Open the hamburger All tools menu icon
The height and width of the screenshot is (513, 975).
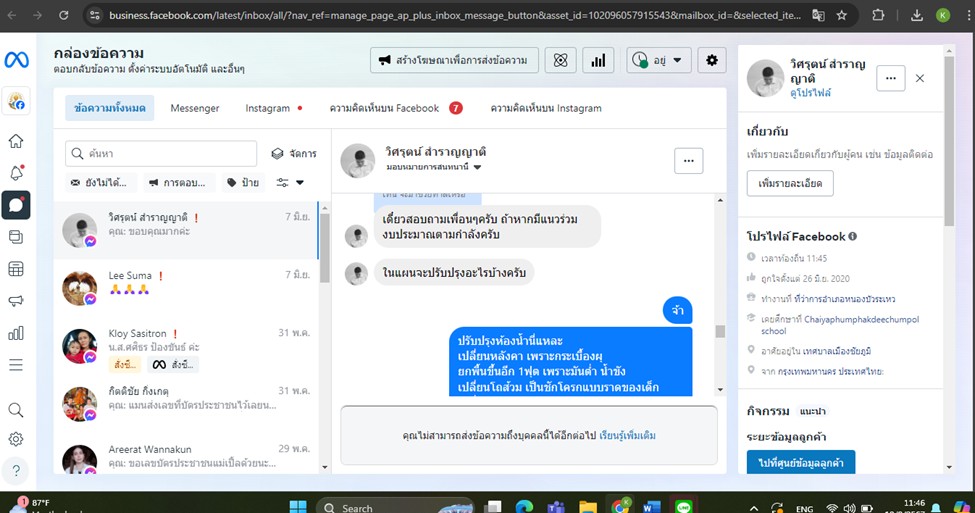click(x=15, y=365)
